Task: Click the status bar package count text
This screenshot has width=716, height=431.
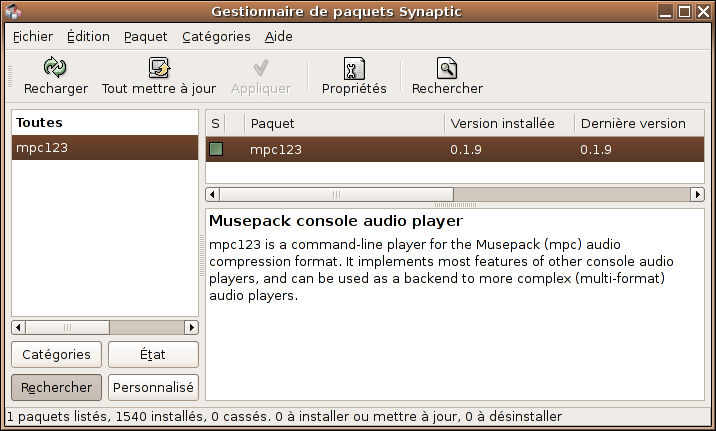Action: point(284,416)
